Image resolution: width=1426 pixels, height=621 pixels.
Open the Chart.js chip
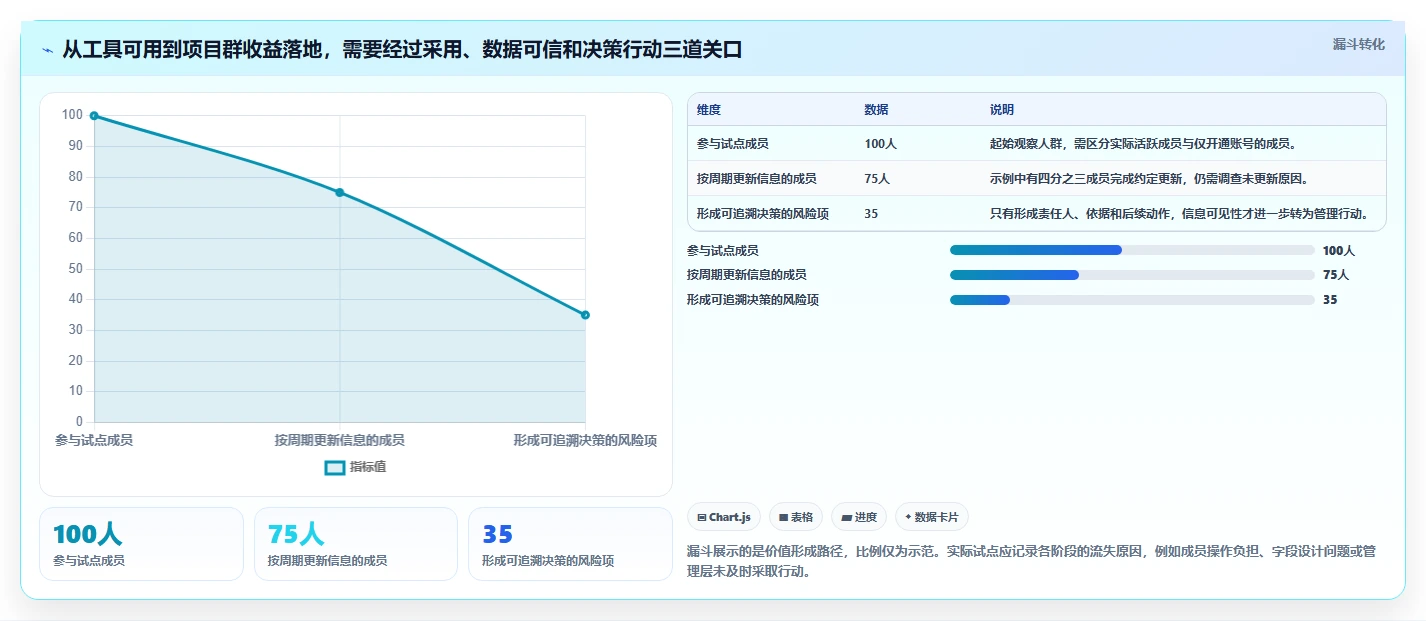(x=724, y=517)
